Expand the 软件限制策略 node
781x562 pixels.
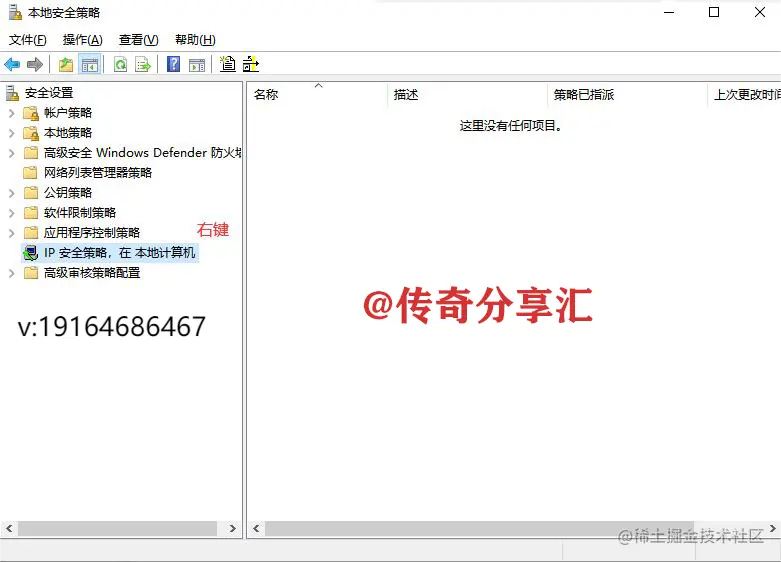11,213
